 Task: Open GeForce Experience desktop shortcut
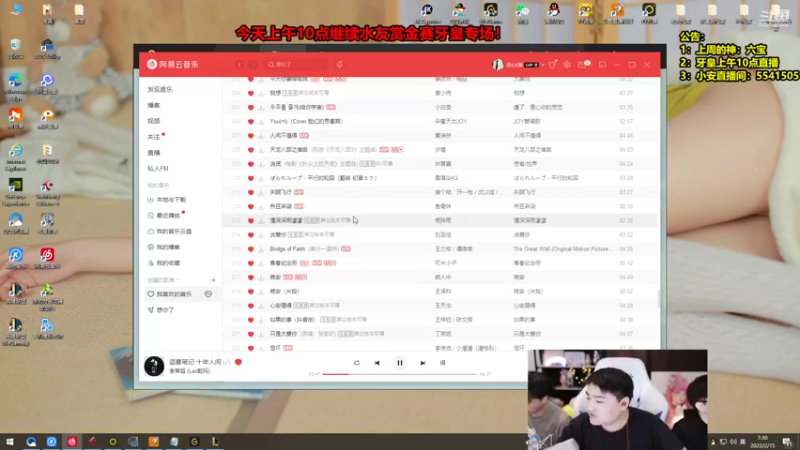pyautogui.click(x=15, y=193)
